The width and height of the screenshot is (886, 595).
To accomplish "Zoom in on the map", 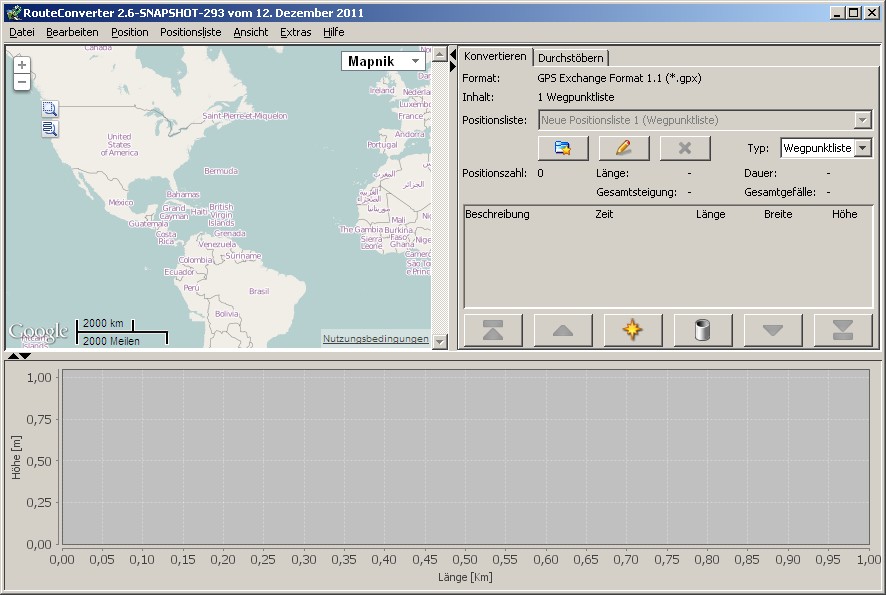I will 22,65.
